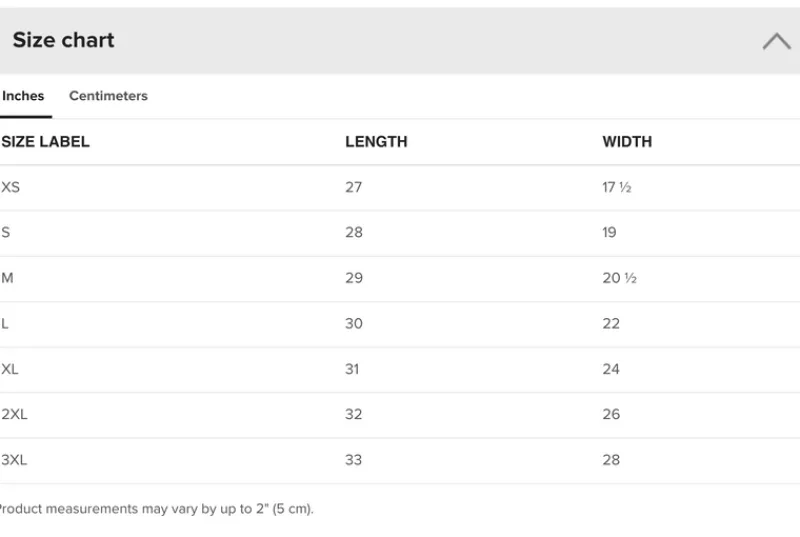
Task: Click the M width value 20 ½
Action: pos(619,278)
